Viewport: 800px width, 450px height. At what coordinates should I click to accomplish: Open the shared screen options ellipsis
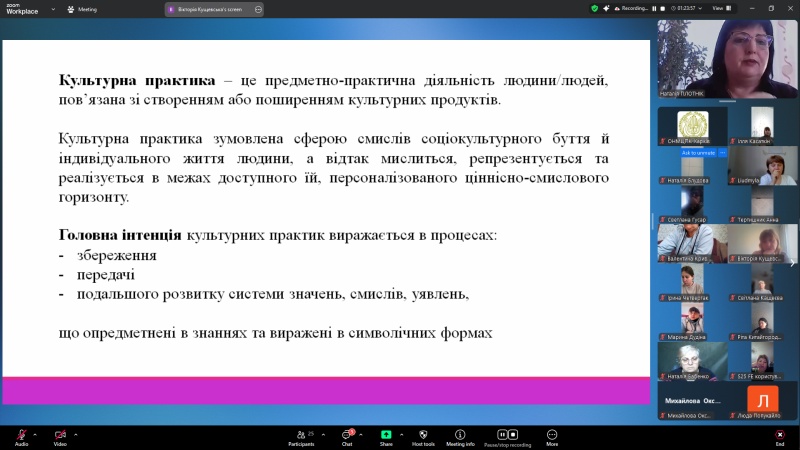click(x=258, y=8)
